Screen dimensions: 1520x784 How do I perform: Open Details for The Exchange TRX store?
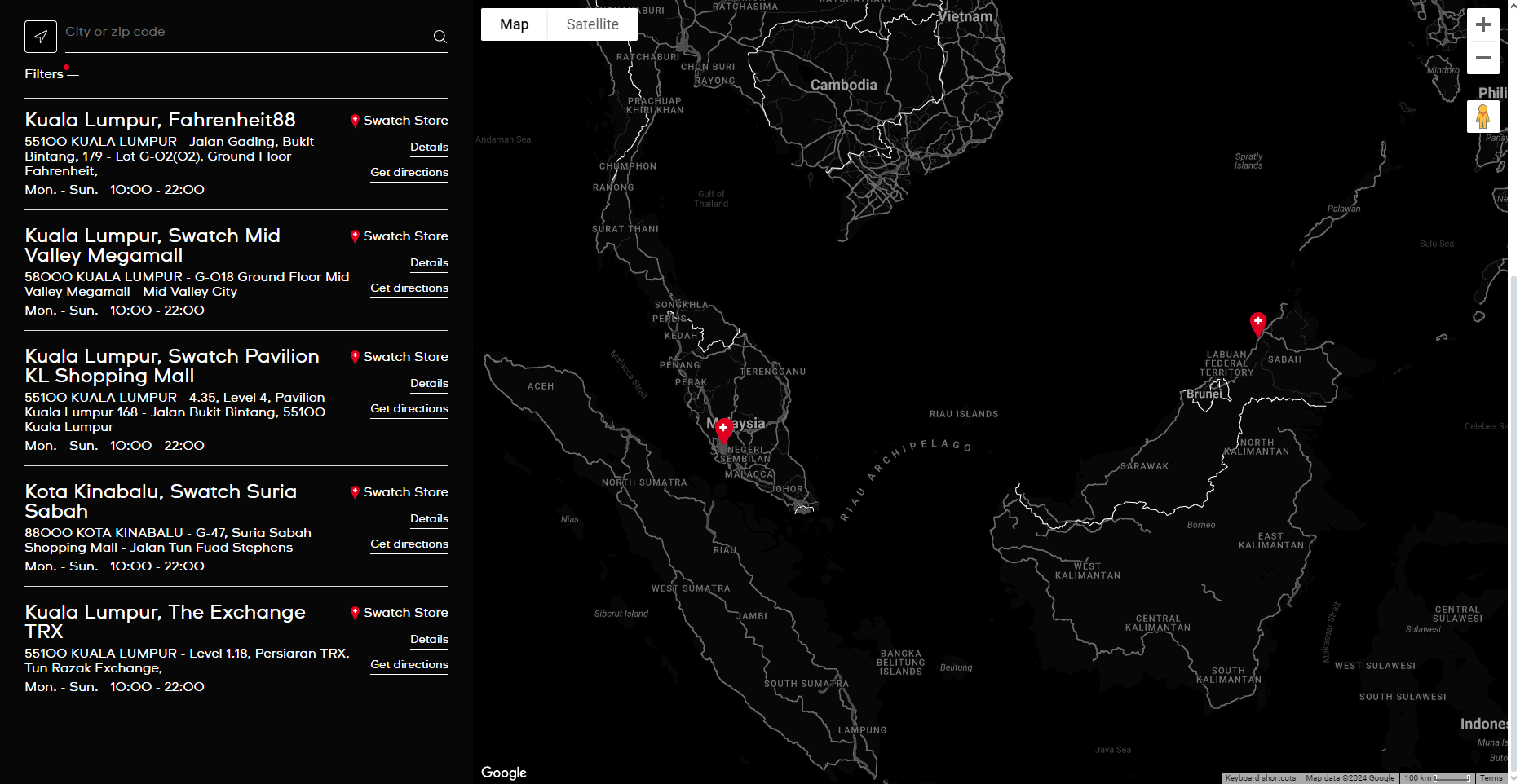point(429,640)
